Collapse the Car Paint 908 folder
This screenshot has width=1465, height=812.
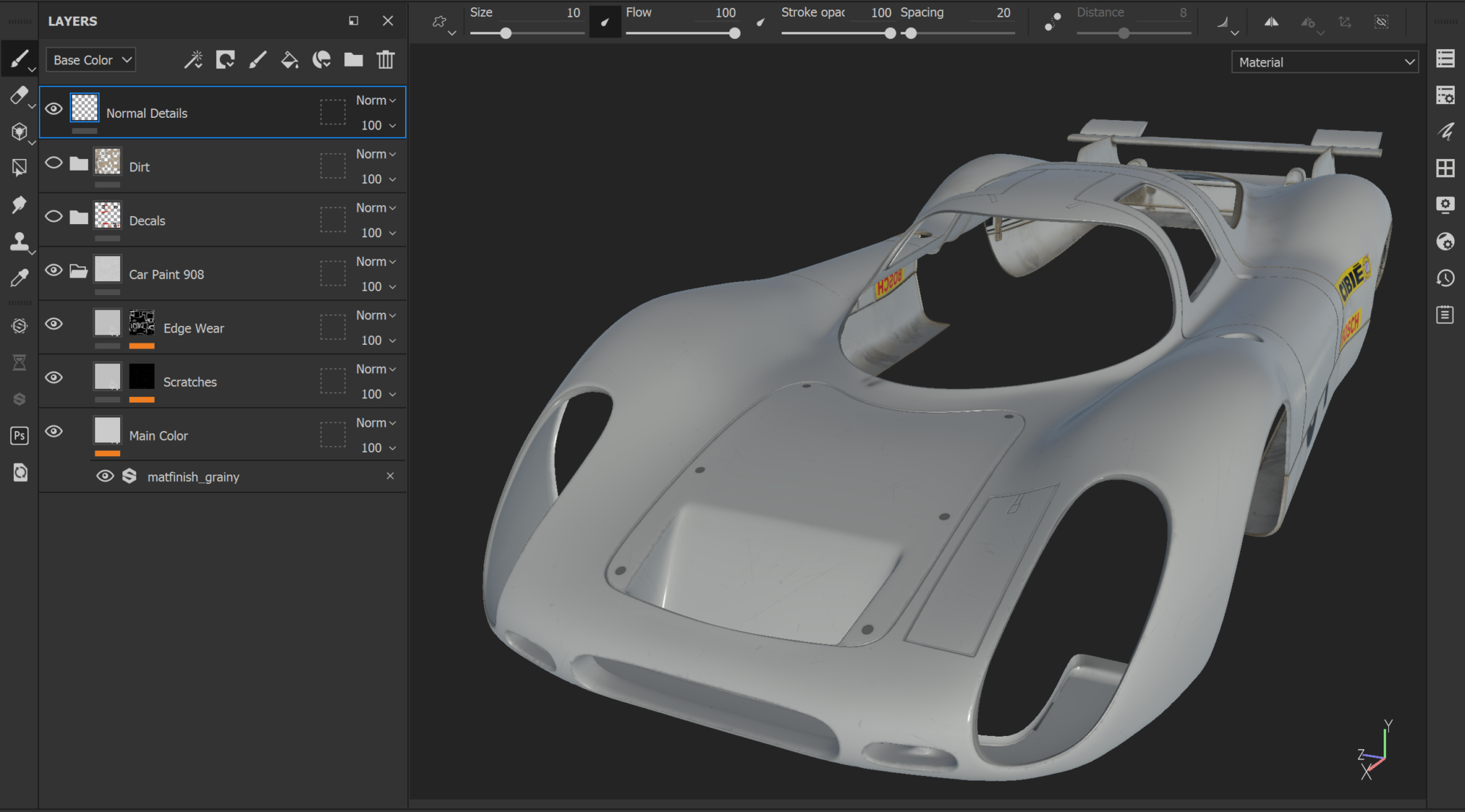78,271
